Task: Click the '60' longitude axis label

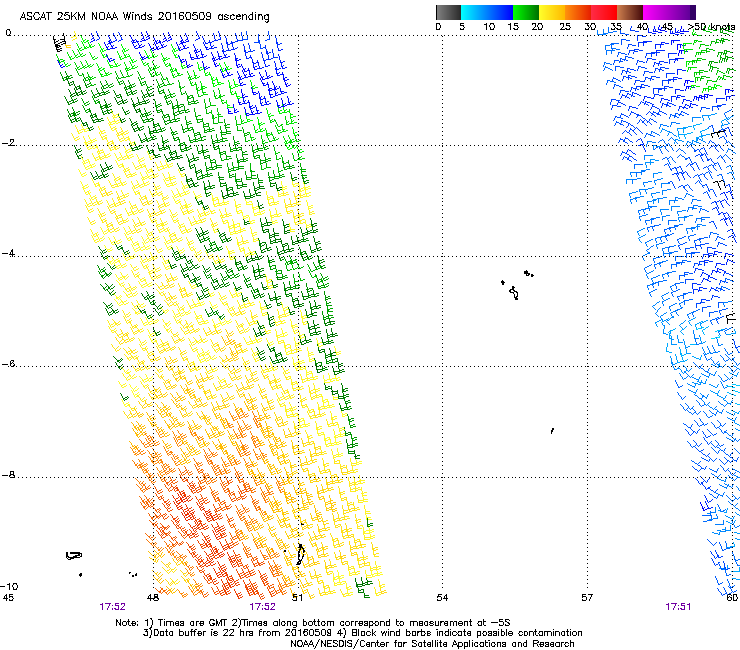Action: click(732, 598)
